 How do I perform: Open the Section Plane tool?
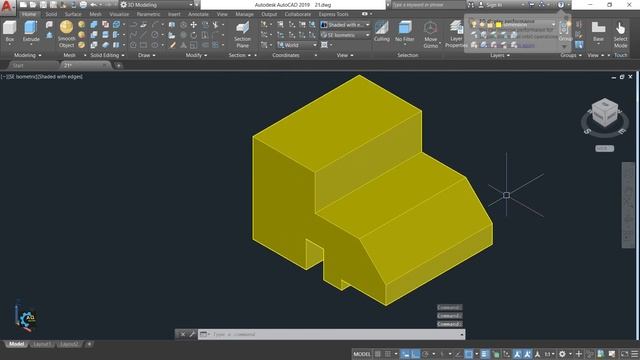[x=242, y=34]
